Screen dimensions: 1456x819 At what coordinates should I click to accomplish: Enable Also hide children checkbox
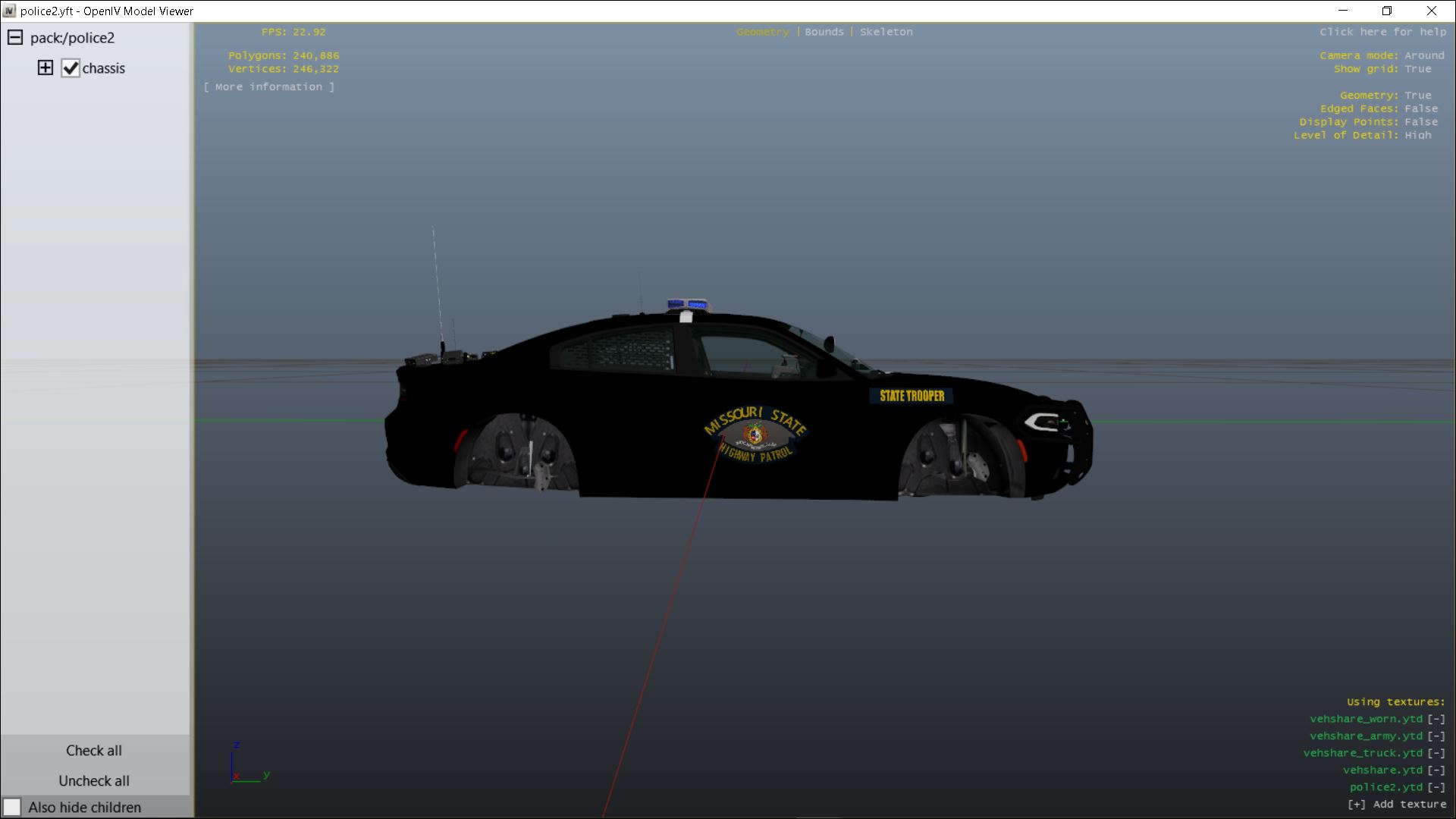(12, 807)
